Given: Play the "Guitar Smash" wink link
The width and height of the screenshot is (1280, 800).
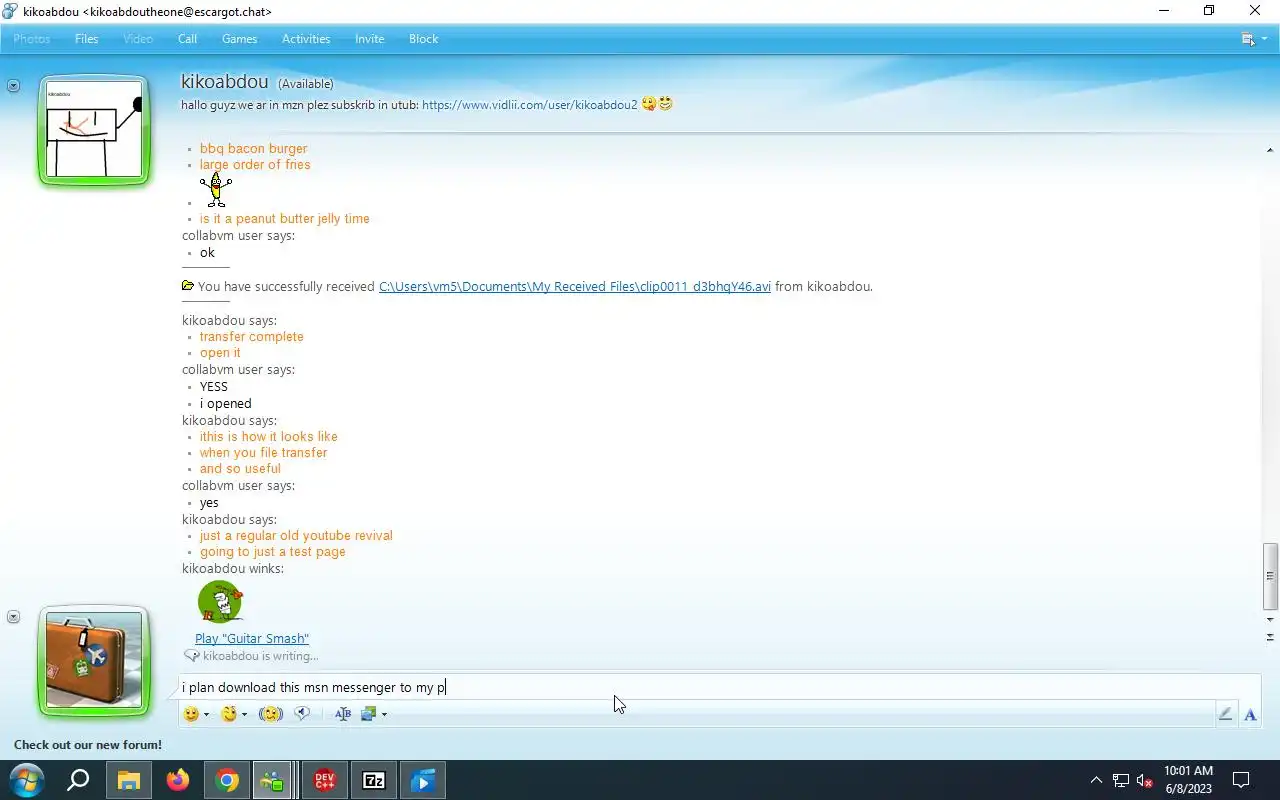Looking at the screenshot, I should click(252, 639).
